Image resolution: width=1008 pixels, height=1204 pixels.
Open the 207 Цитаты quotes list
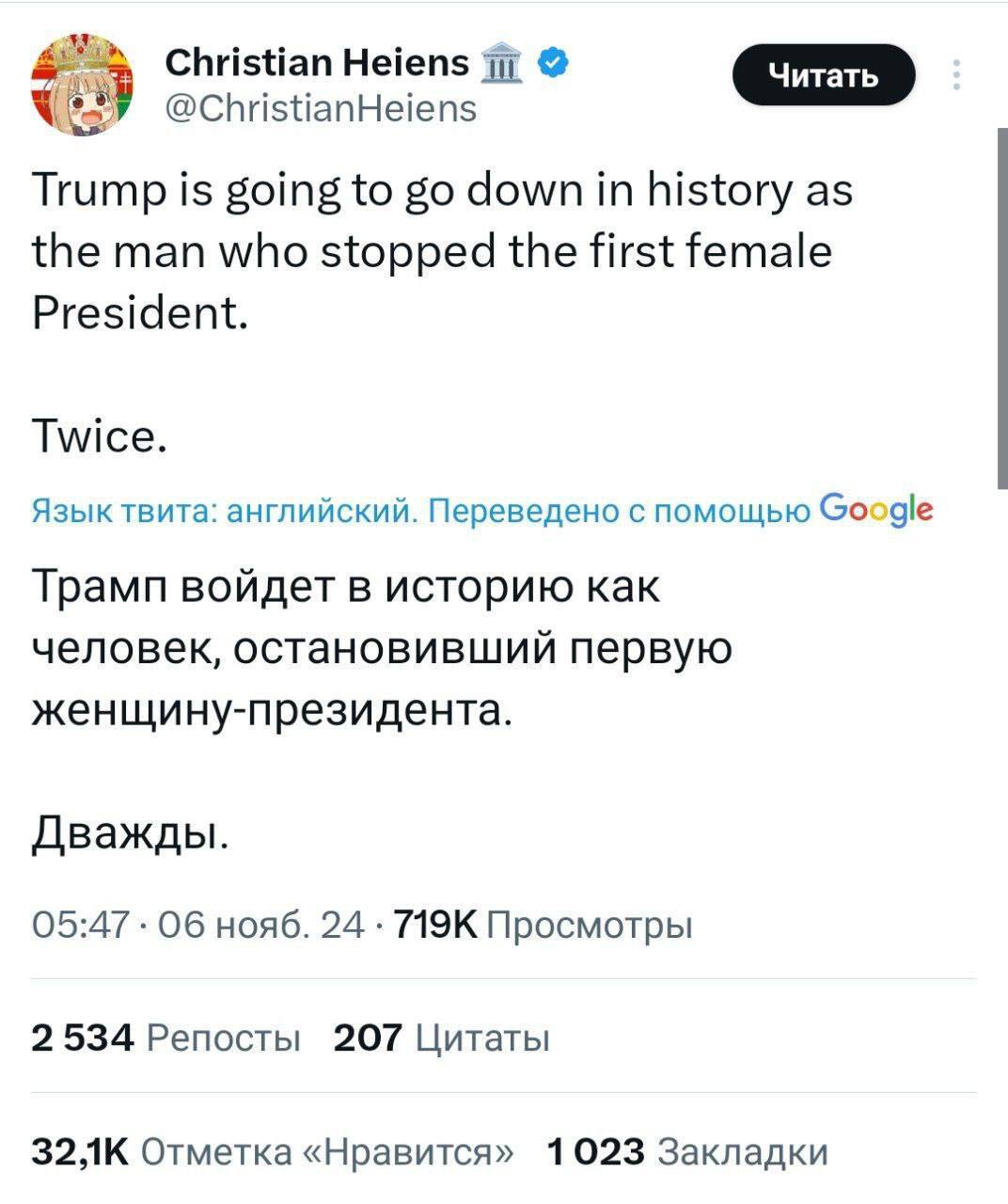click(x=442, y=1038)
